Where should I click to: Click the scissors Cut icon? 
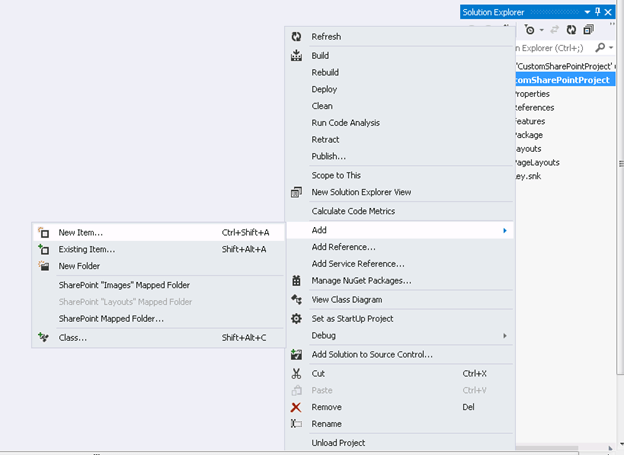[x=296, y=374]
